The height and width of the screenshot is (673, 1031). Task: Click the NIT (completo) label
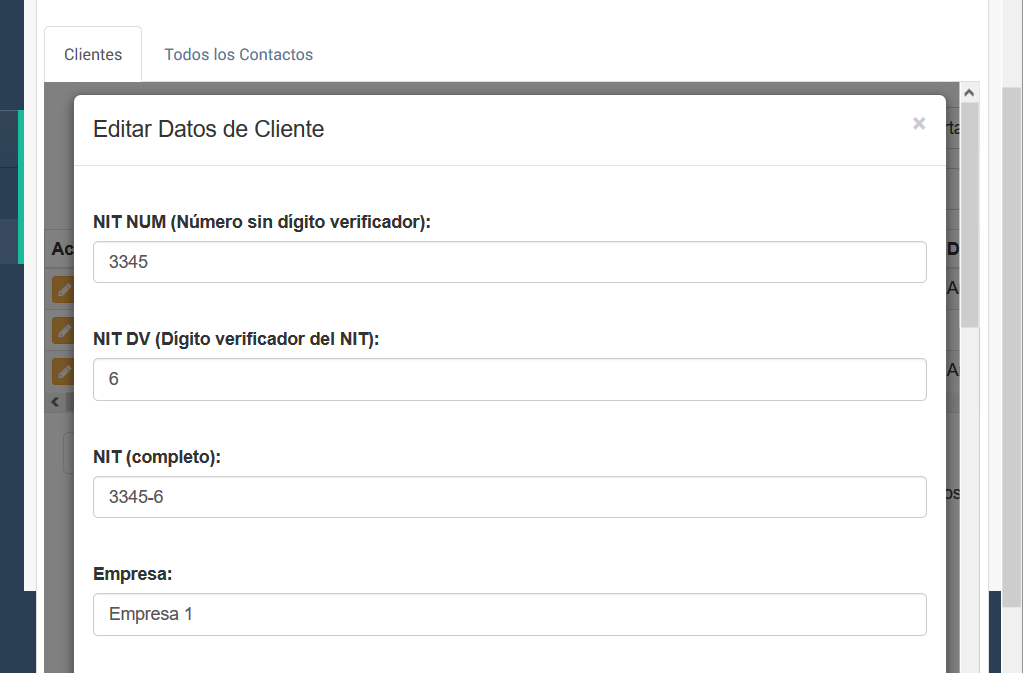pos(156,457)
